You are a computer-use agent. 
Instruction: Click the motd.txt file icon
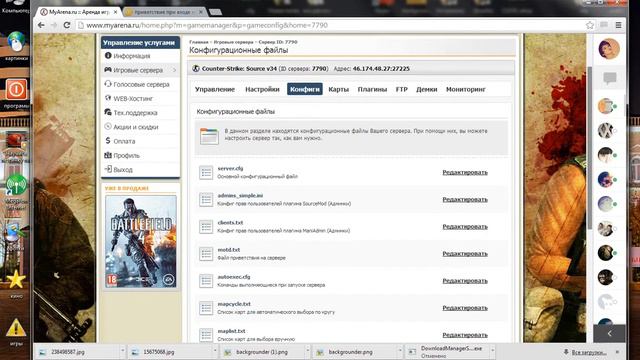click(x=206, y=254)
